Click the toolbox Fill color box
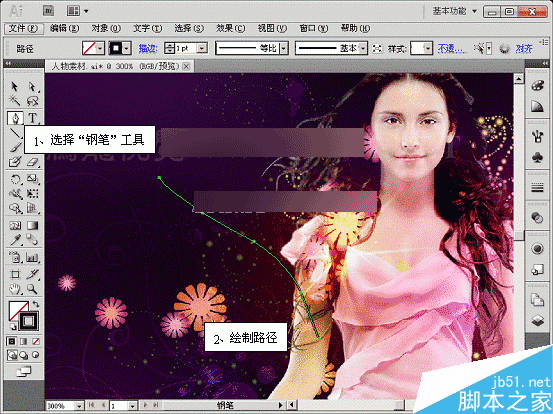Viewport: 553px width, 414px height. click(x=17, y=310)
